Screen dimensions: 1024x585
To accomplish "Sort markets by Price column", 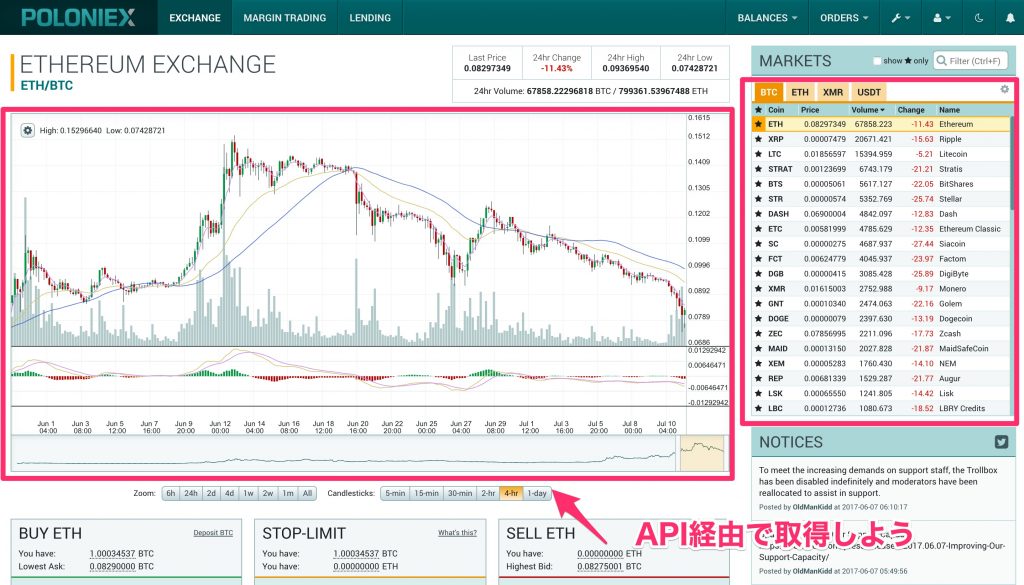I will point(810,110).
